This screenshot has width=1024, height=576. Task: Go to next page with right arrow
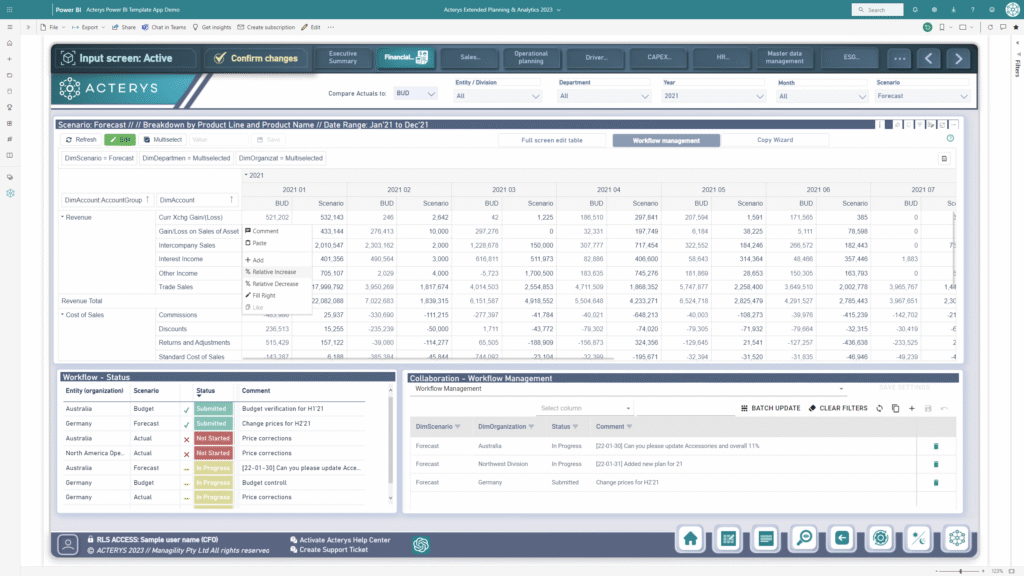959,58
